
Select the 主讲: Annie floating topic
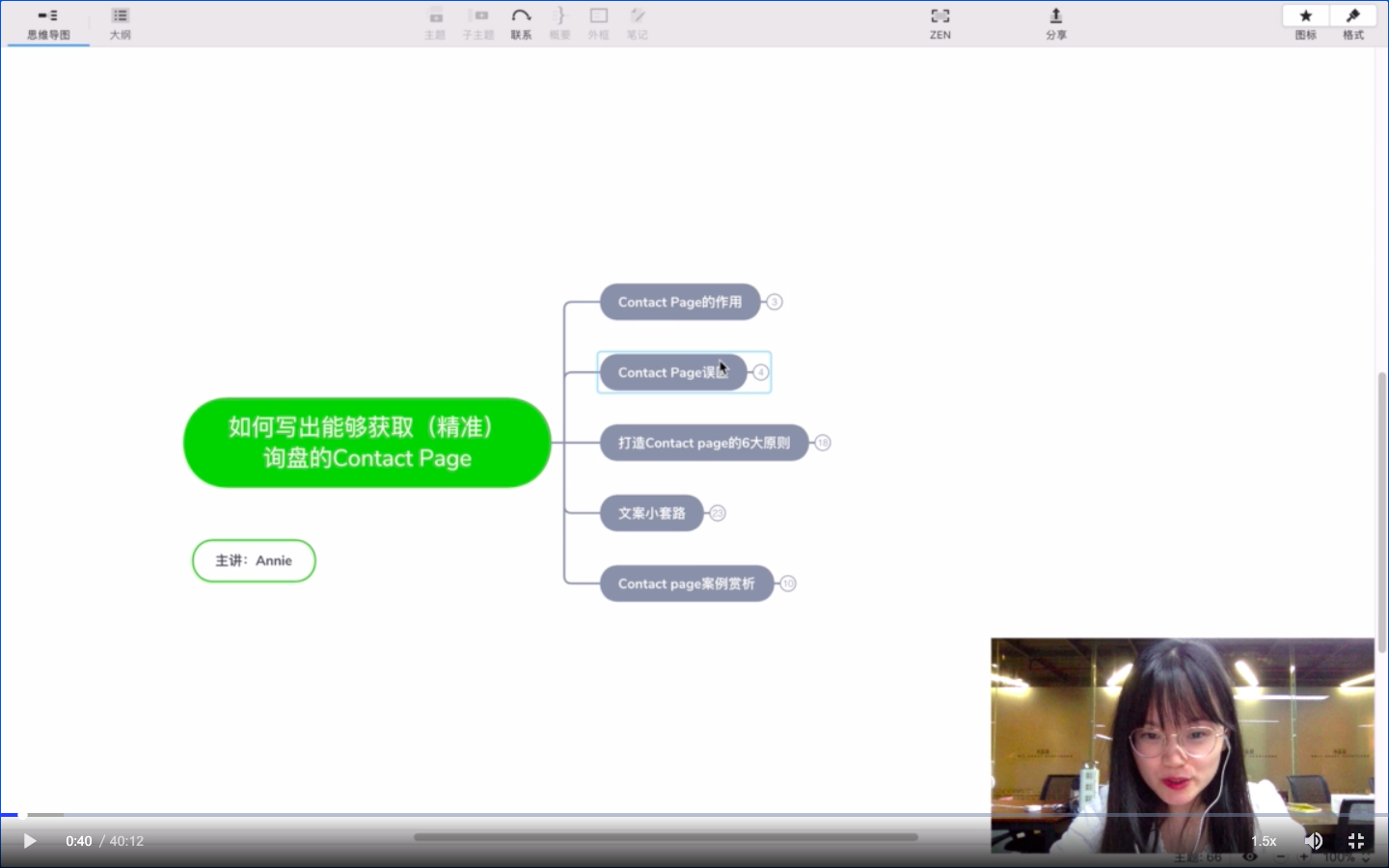click(254, 560)
